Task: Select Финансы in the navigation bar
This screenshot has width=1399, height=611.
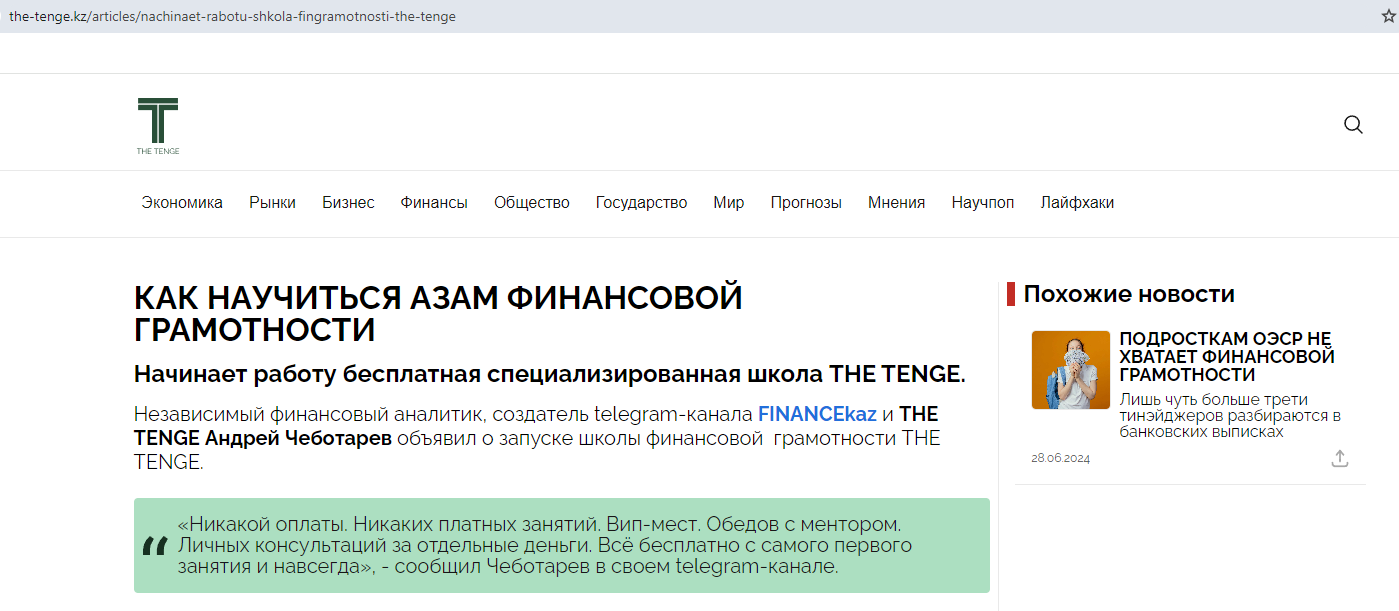Action: click(434, 203)
